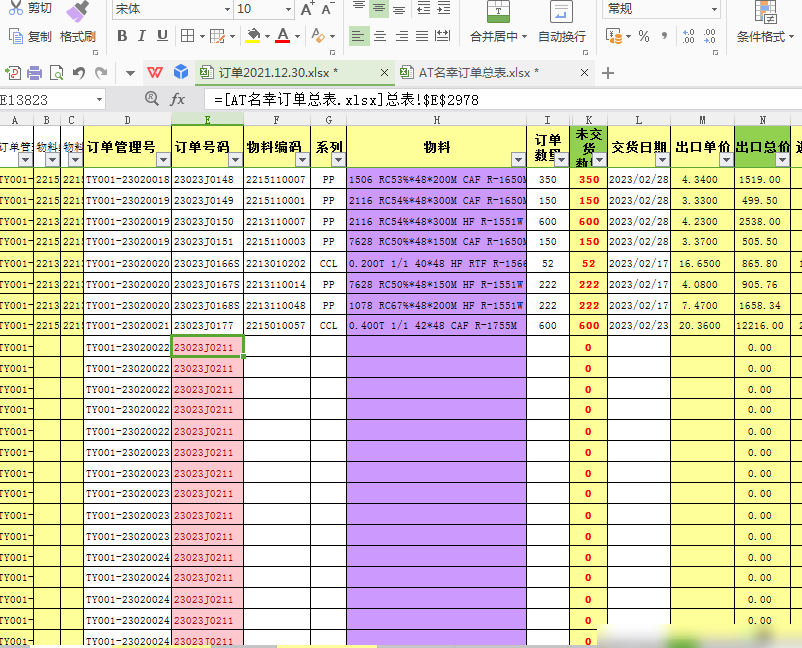The width and height of the screenshot is (802, 648).
Task: Click the red WPS home icon
Action: [x=155, y=73]
